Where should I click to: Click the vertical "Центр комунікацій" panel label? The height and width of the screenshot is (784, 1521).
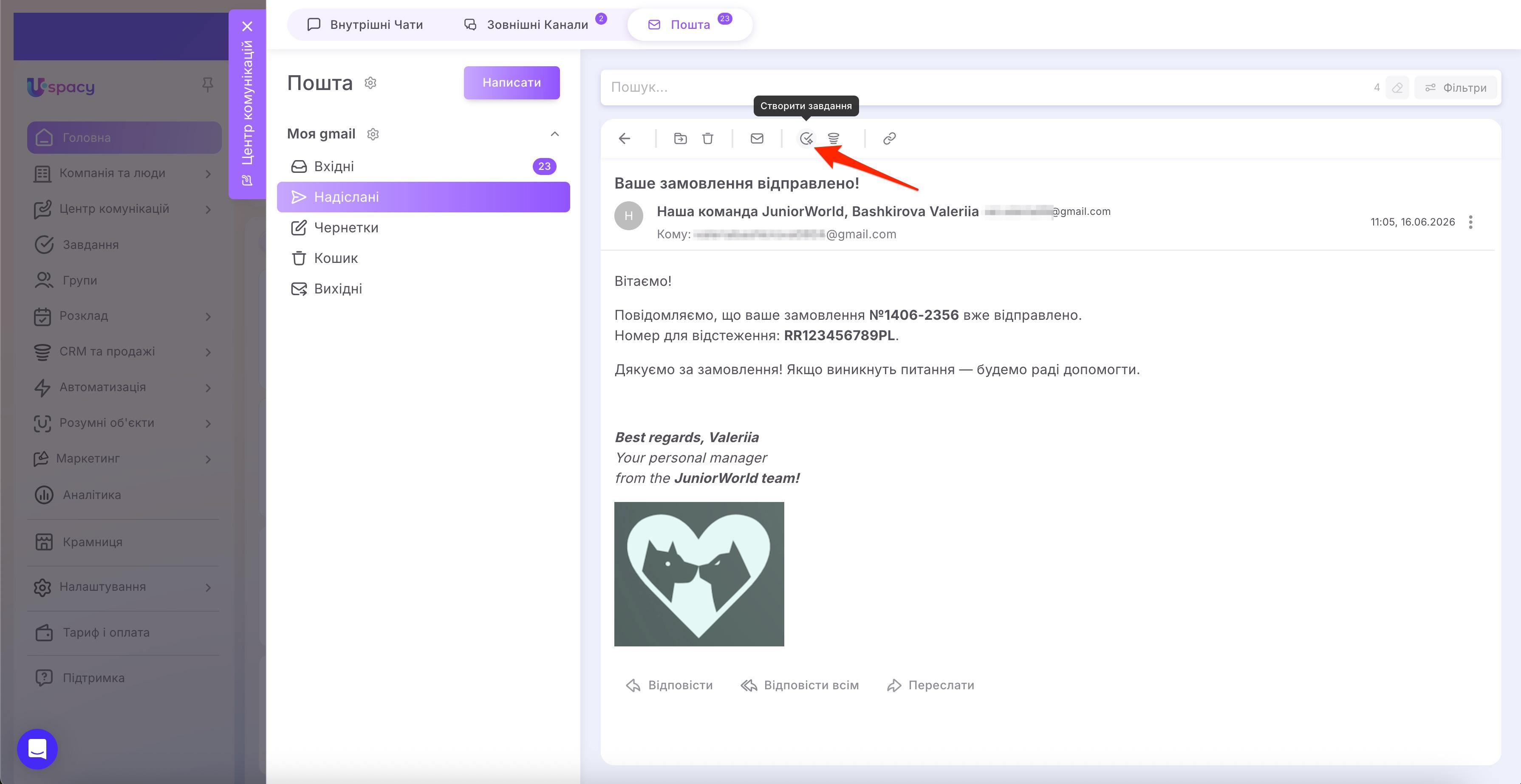(x=247, y=103)
